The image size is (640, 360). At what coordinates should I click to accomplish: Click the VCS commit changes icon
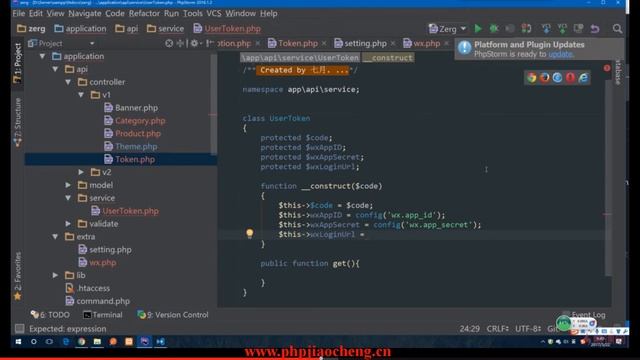[562, 29]
